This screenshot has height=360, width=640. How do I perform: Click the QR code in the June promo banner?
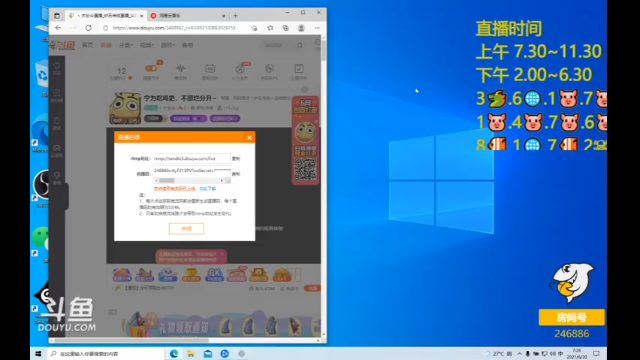pos(305,169)
